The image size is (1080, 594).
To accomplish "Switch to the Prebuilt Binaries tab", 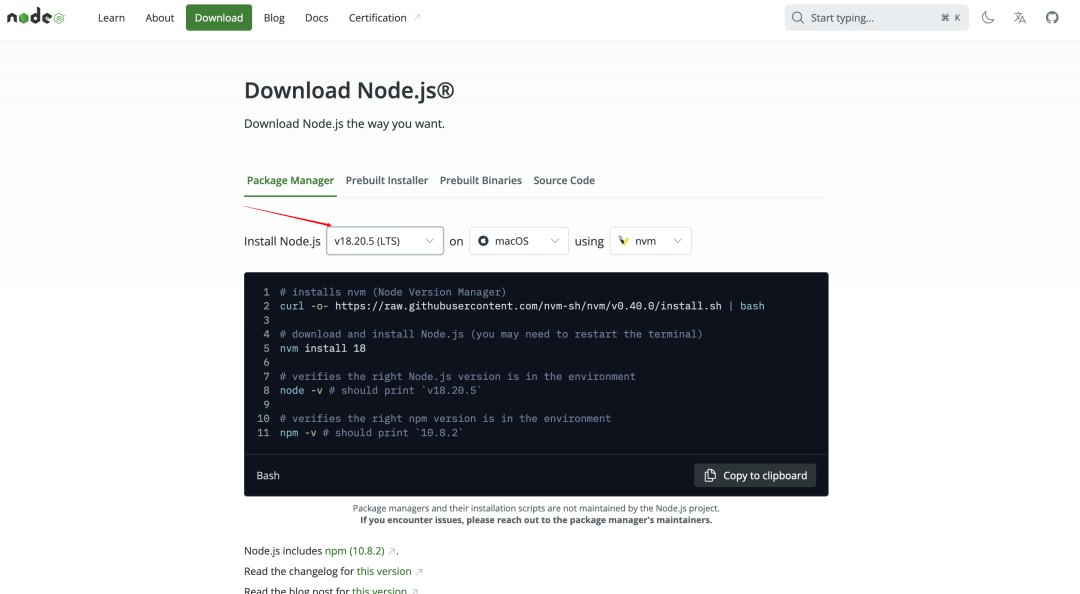I will 481,181.
